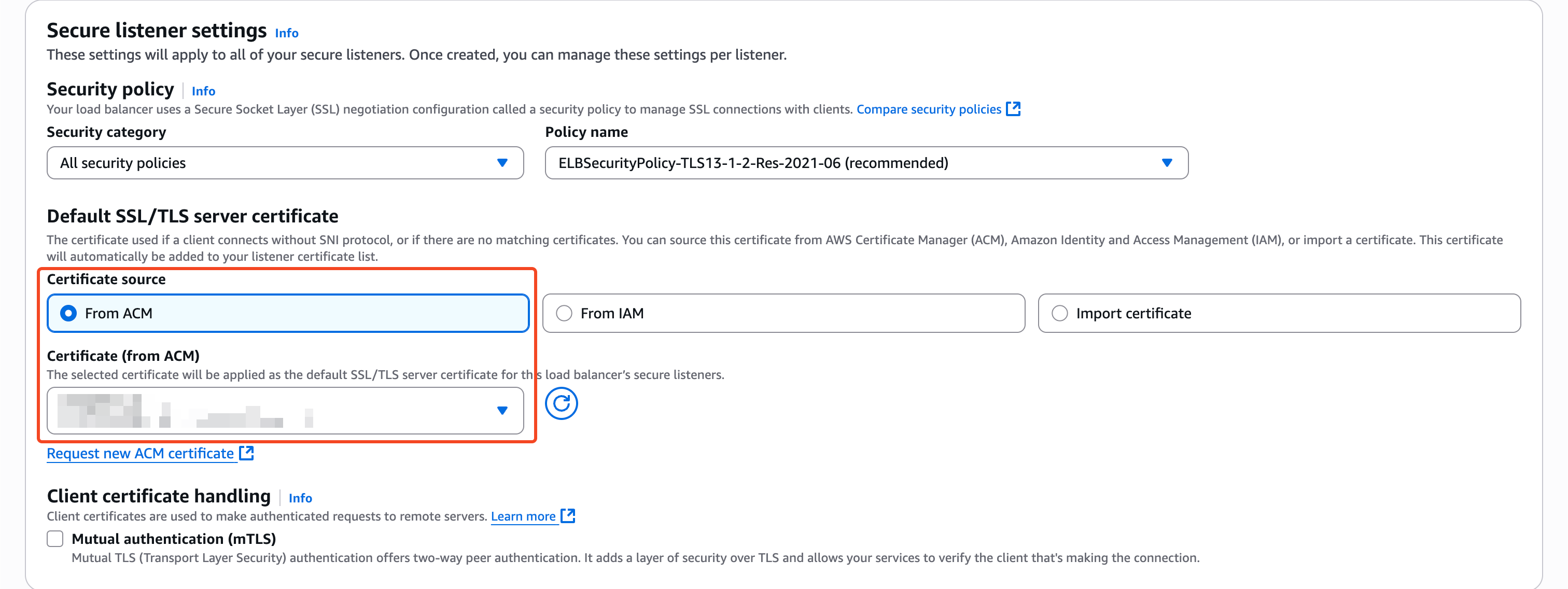Screen dimensions: 1568x589
Task: Click external link icon next to Learn more
Action: pyautogui.click(x=567, y=515)
